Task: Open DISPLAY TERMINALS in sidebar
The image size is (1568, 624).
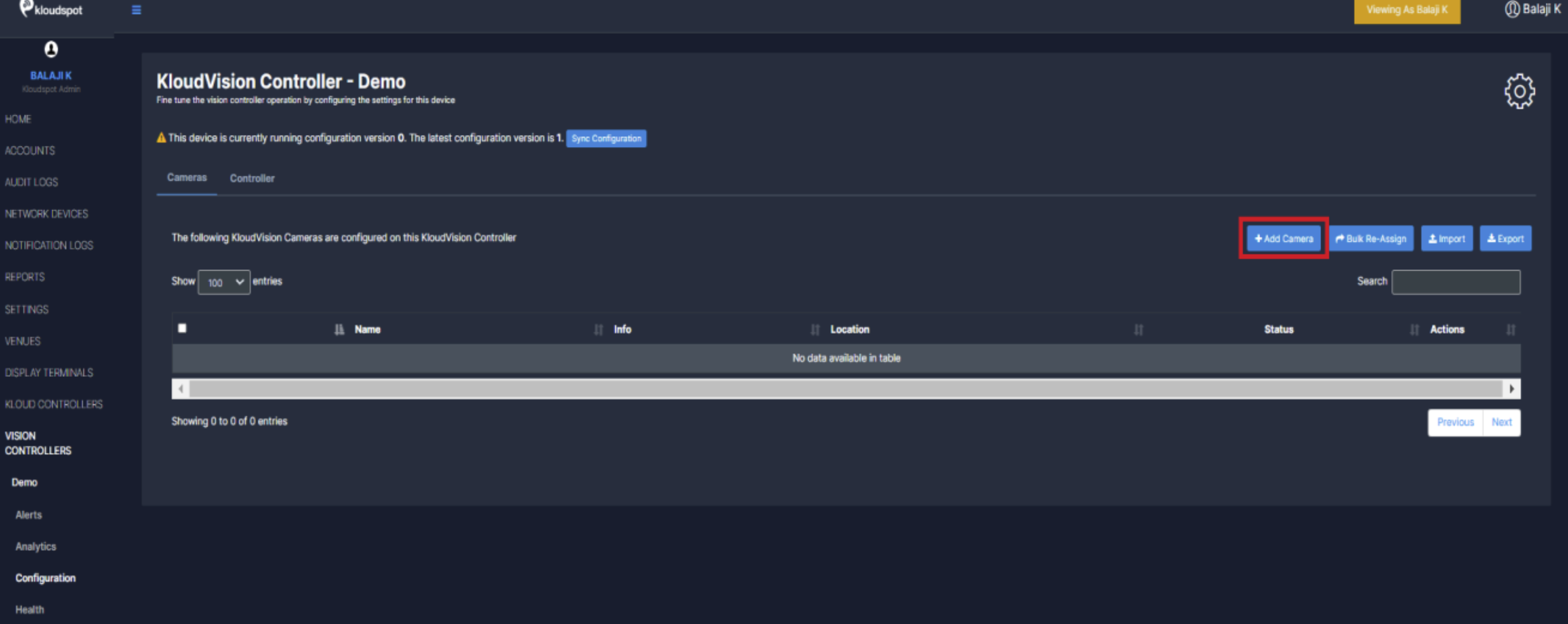Action: 49,372
